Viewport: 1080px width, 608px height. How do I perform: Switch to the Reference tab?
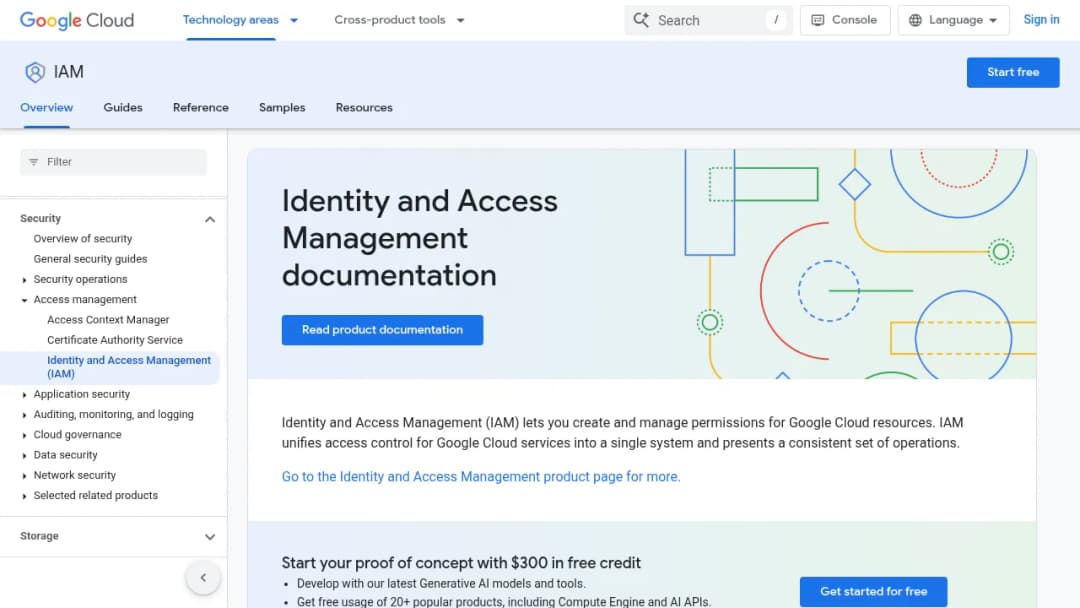pos(200,107)
